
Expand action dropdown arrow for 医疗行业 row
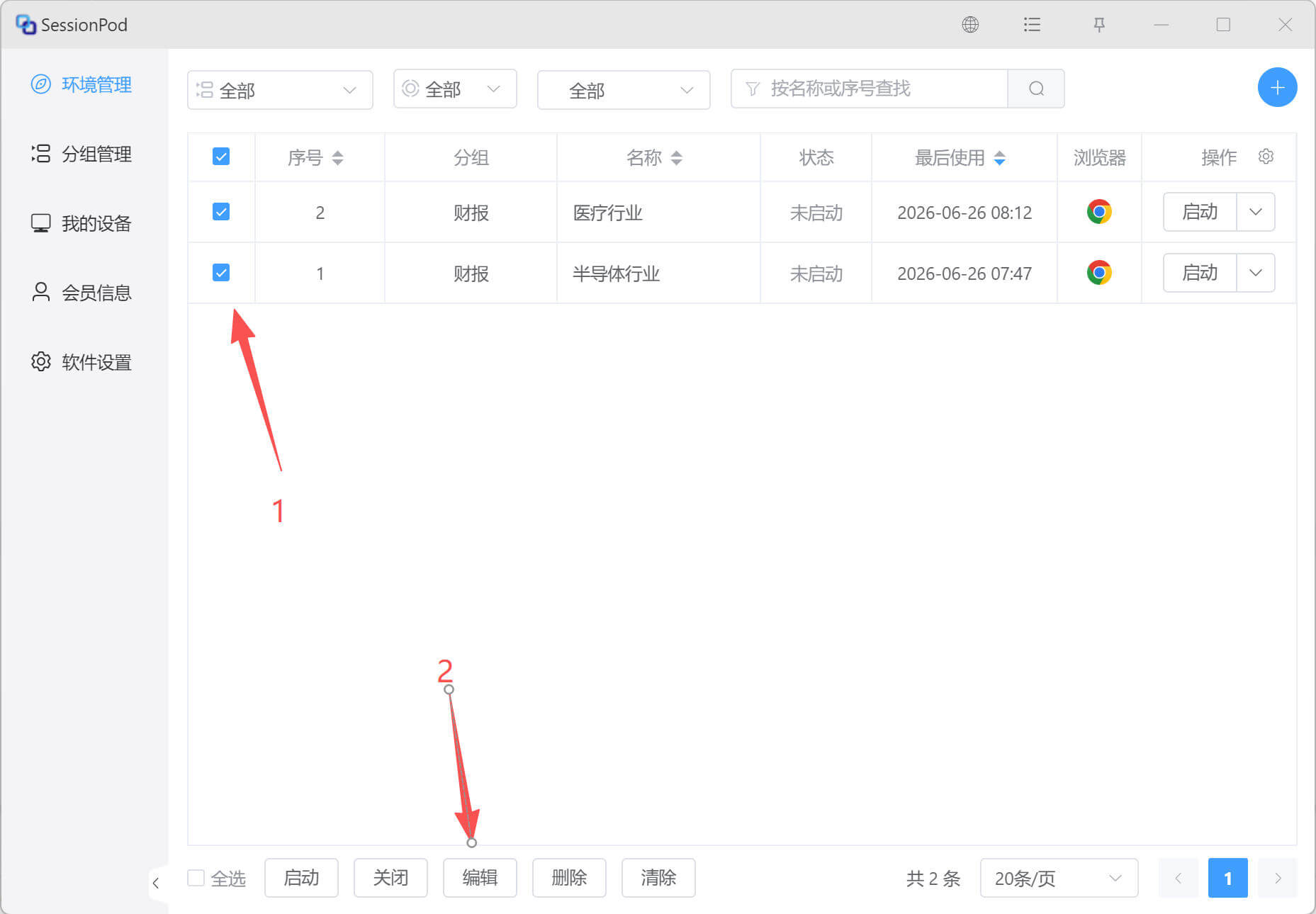pos(1256,212)
